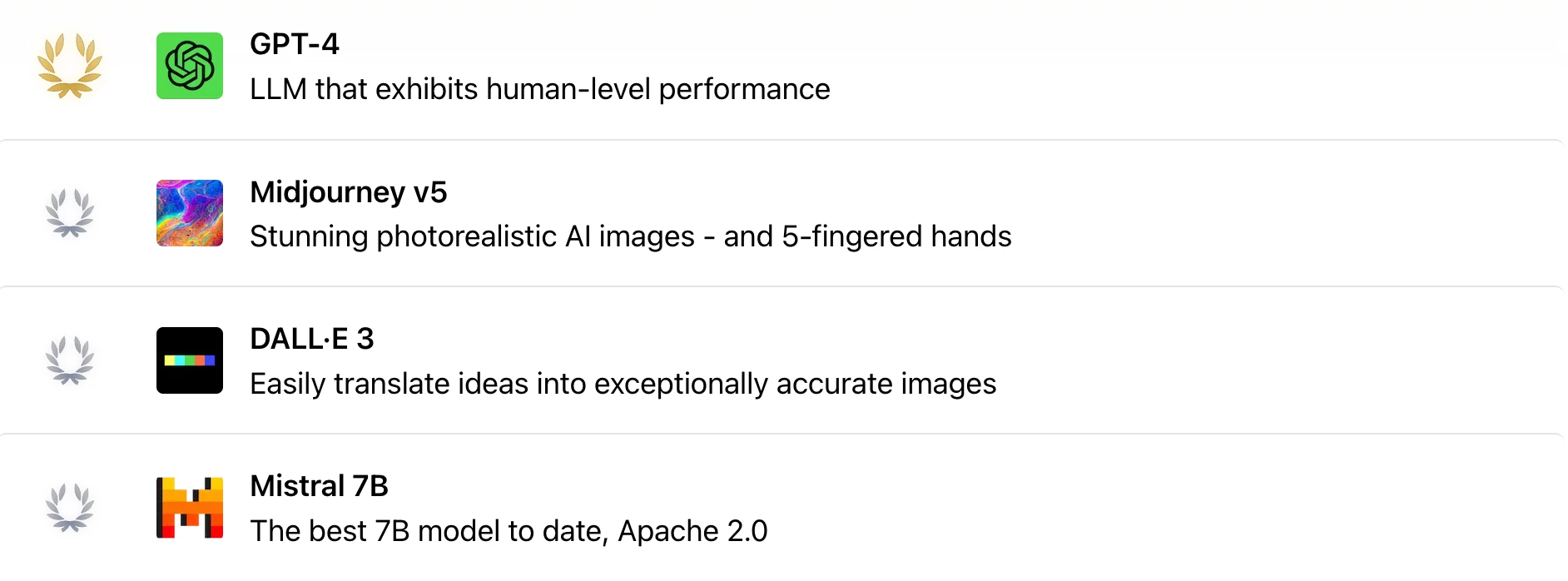The height and width of the screenshot is (581, 1568).
Task: Open the DALL·E 3 title link
Action: [x=312, y=339]
